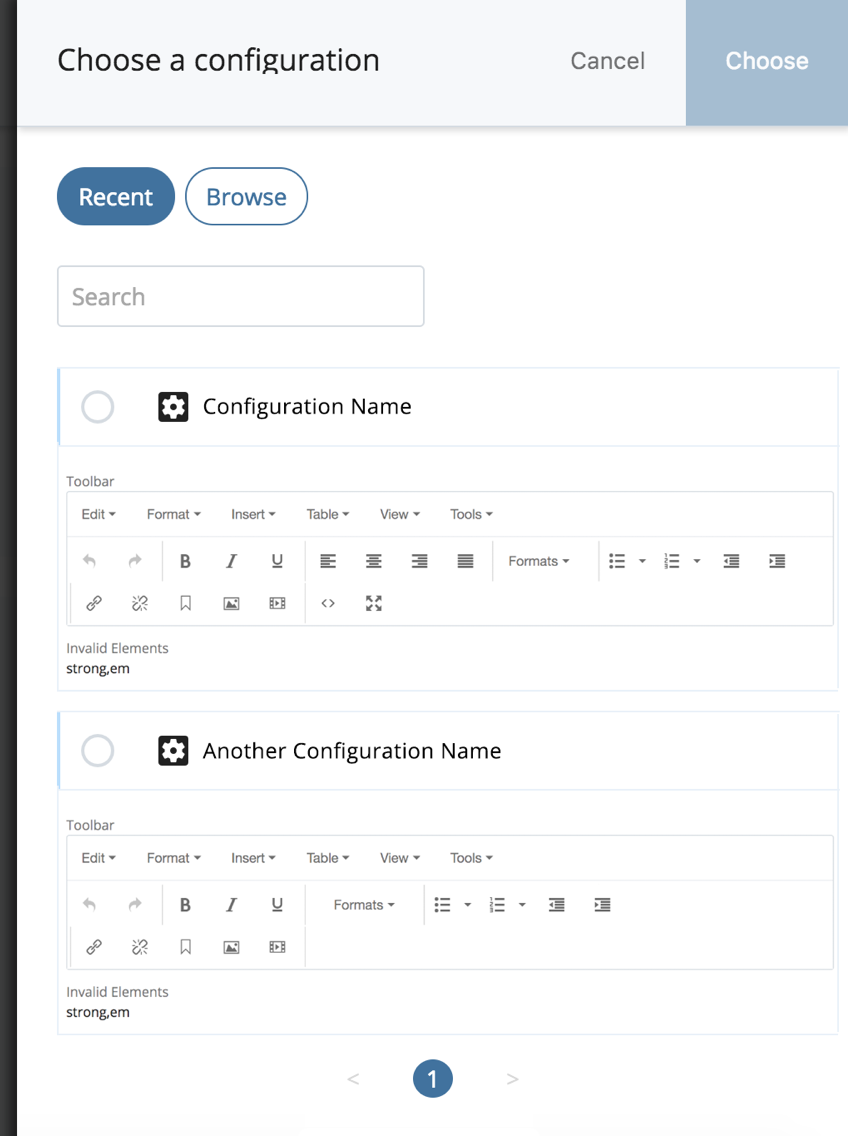The height and width of the screenshot is (1136, 848).
Task: Click insert media icon in Another Configuration Name toolbar
Action: 277,947
